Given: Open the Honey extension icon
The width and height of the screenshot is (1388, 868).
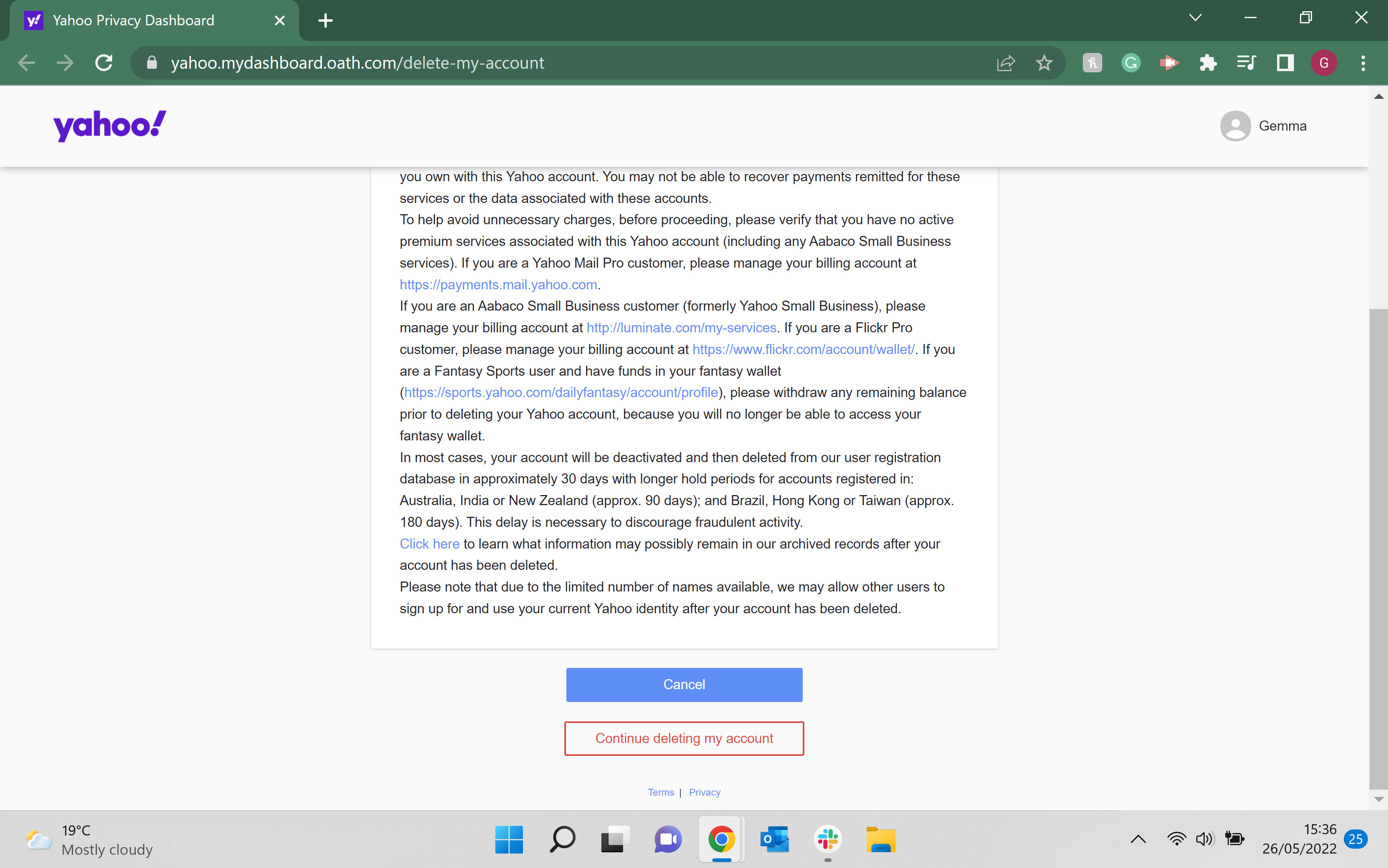Looking at the screenshot, I should point(1092,63).
